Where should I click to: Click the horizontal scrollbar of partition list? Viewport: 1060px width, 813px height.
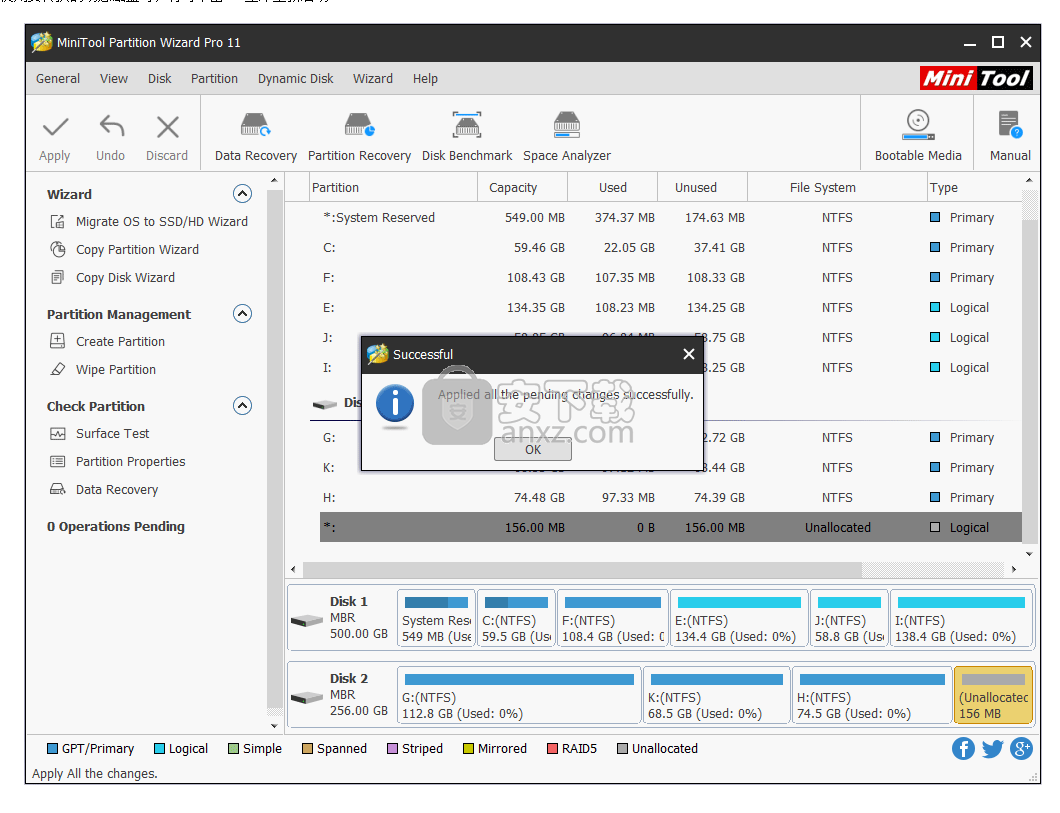582,570
